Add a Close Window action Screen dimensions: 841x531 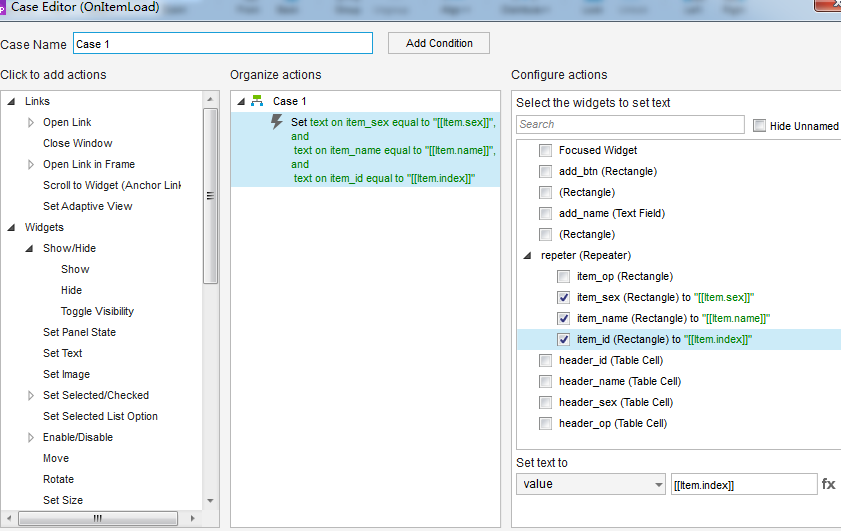78,143
